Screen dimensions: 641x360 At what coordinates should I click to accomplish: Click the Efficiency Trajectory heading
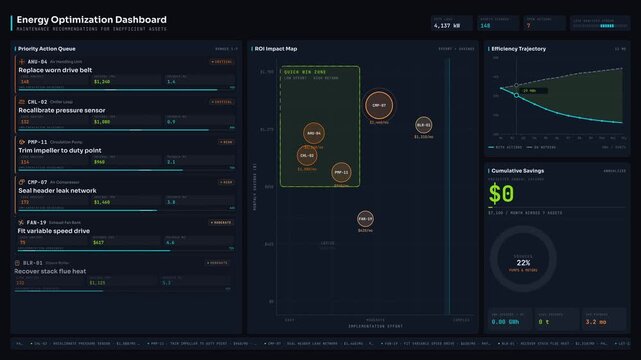click(518, 49)
